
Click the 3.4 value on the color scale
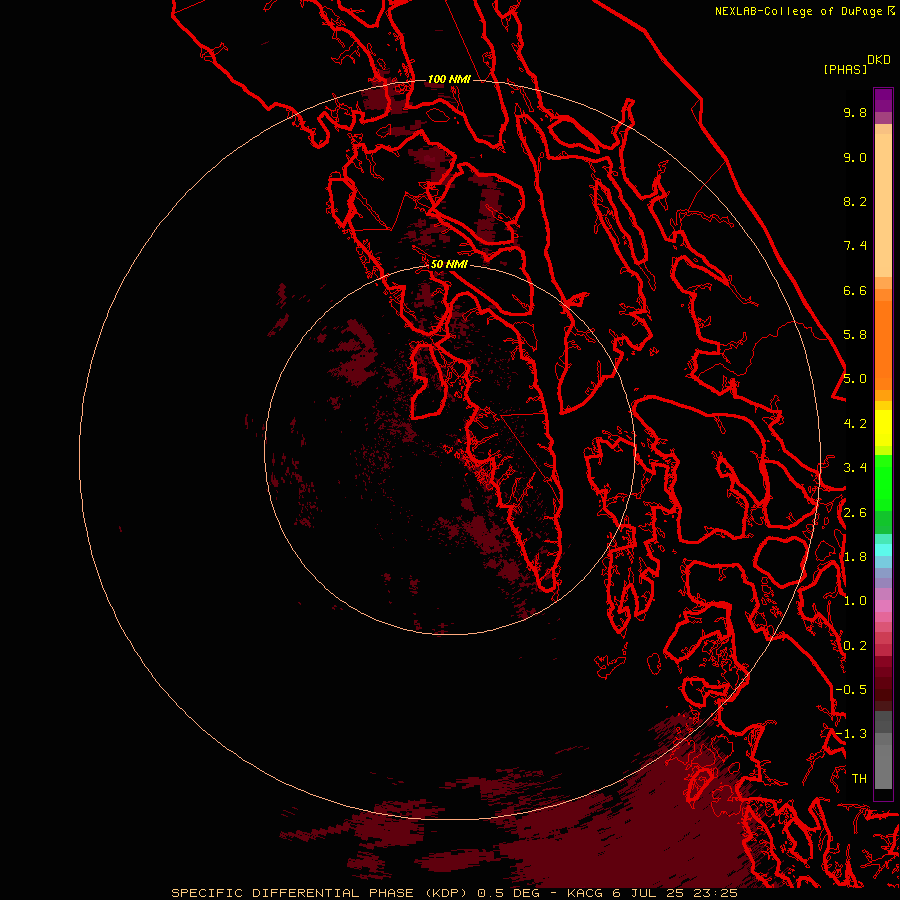tap(855, 468)
